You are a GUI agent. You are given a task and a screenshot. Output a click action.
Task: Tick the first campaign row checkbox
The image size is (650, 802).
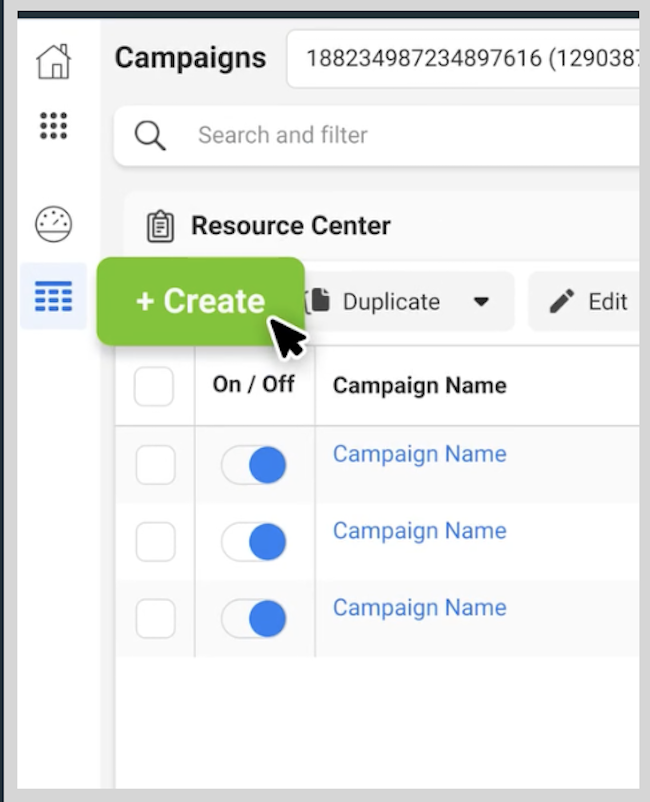155,465
